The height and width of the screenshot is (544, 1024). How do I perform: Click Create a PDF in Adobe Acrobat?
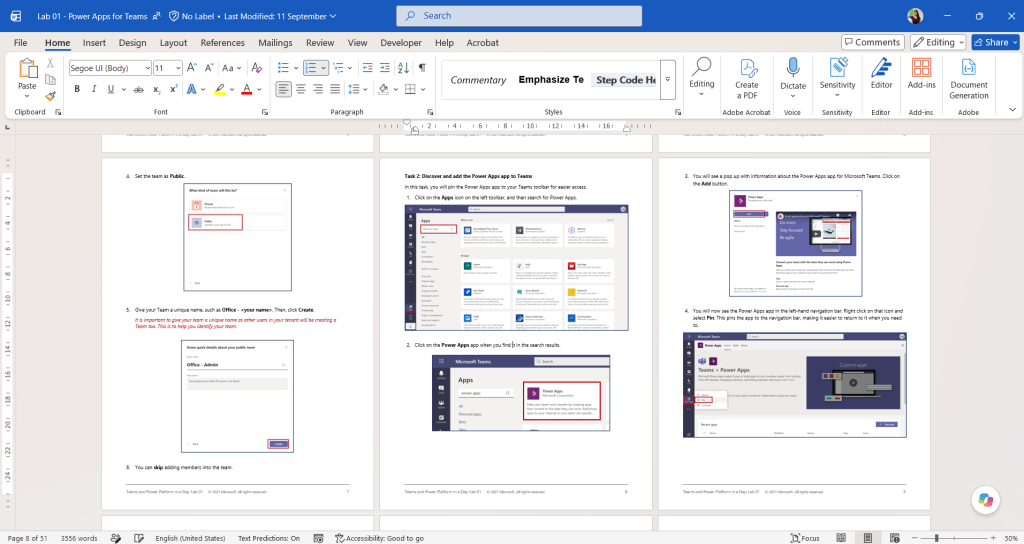pyautogui.click(x=746, y=78)
